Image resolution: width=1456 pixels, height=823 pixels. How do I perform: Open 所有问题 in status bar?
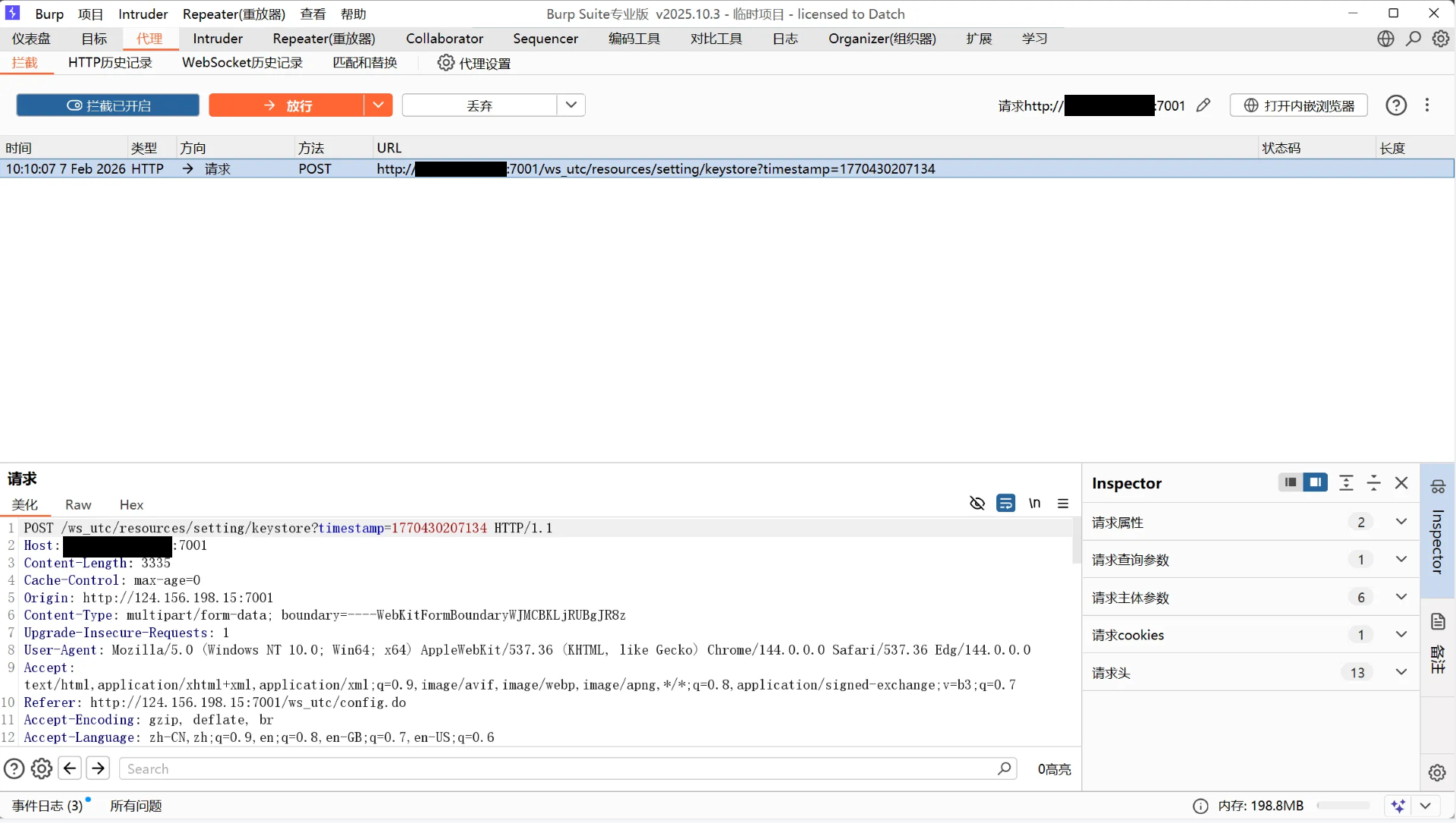[x=136, y=806]
